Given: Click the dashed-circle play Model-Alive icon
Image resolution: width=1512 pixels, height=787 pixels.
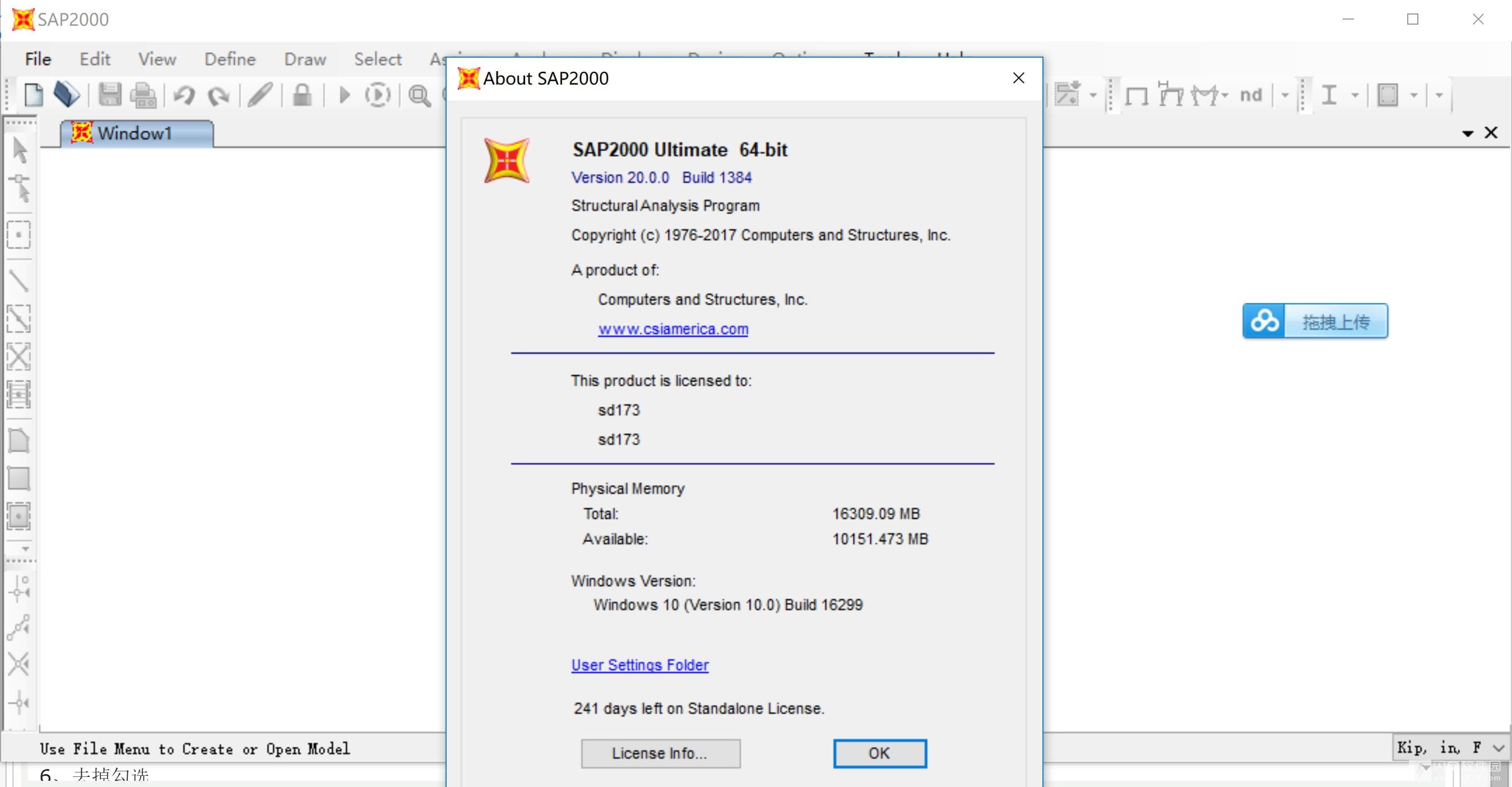Looking at the screenshot, I should coord(377,95).
